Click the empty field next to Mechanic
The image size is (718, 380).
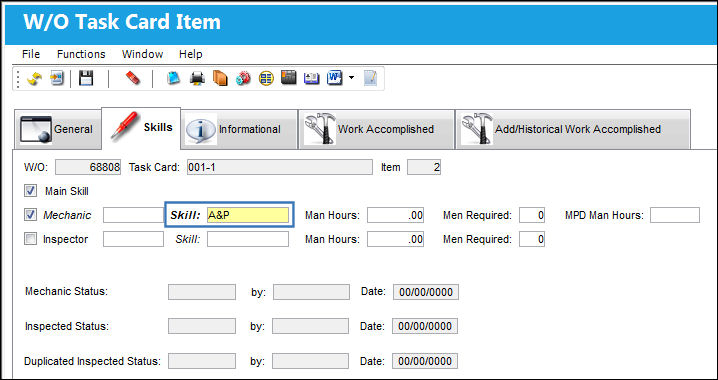pos(133,215)
